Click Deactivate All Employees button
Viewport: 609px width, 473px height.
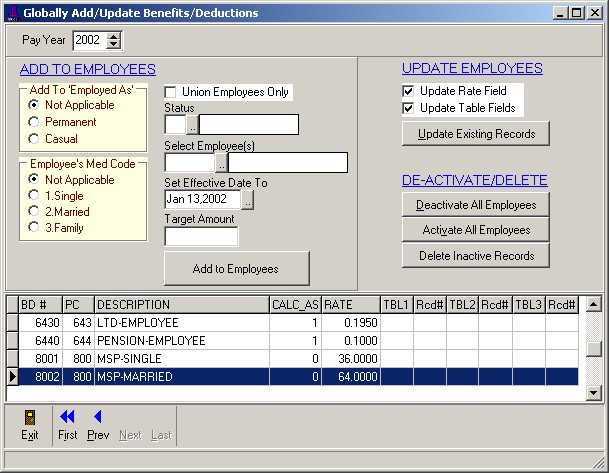click(476, 205)
